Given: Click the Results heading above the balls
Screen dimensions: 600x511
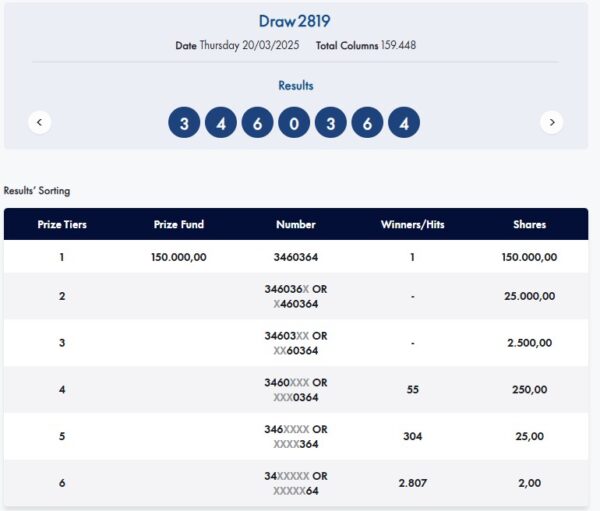Looking at the screenshot, I should click(295, 86).
